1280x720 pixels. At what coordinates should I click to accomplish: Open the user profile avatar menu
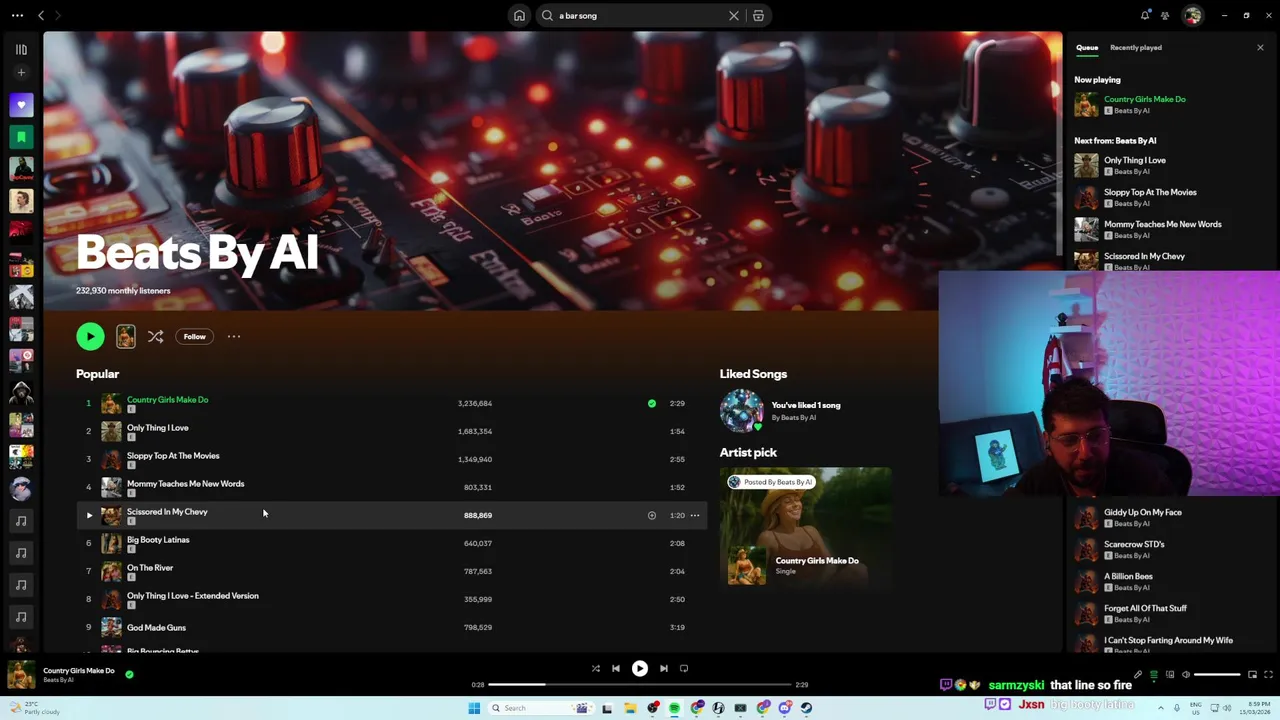coord(1192,16)
